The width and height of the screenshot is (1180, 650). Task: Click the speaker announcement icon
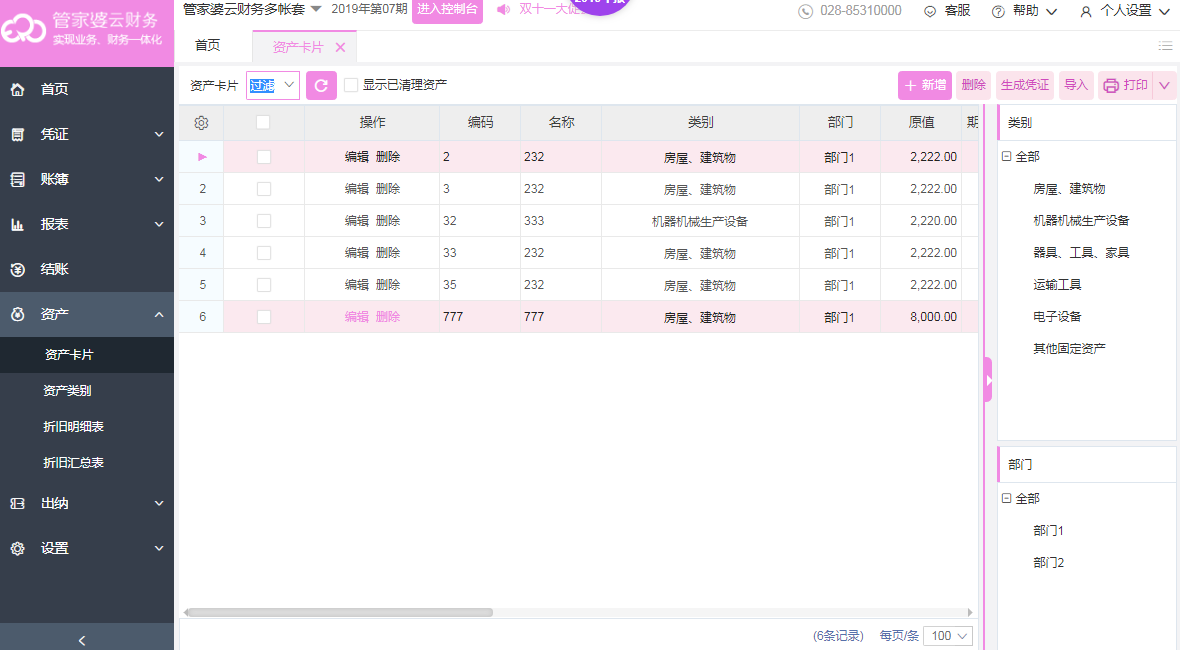(503, 9)
